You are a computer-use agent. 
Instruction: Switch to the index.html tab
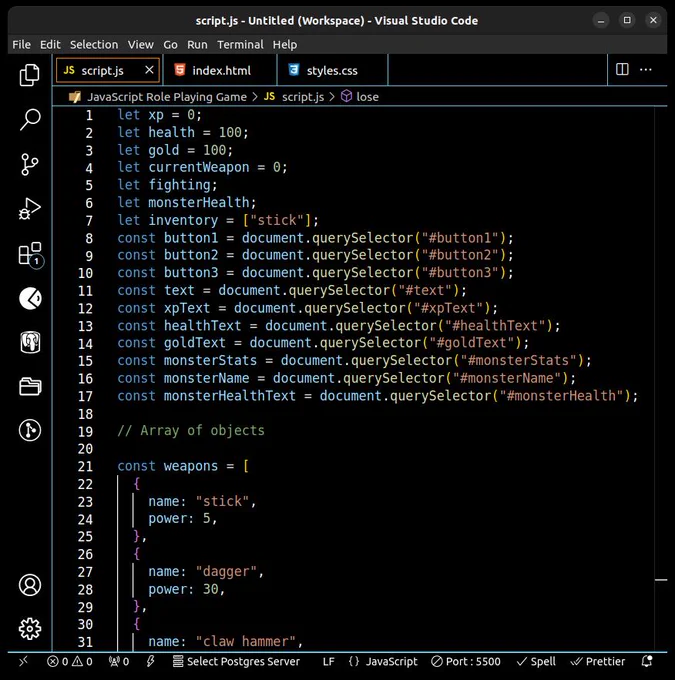220,70
